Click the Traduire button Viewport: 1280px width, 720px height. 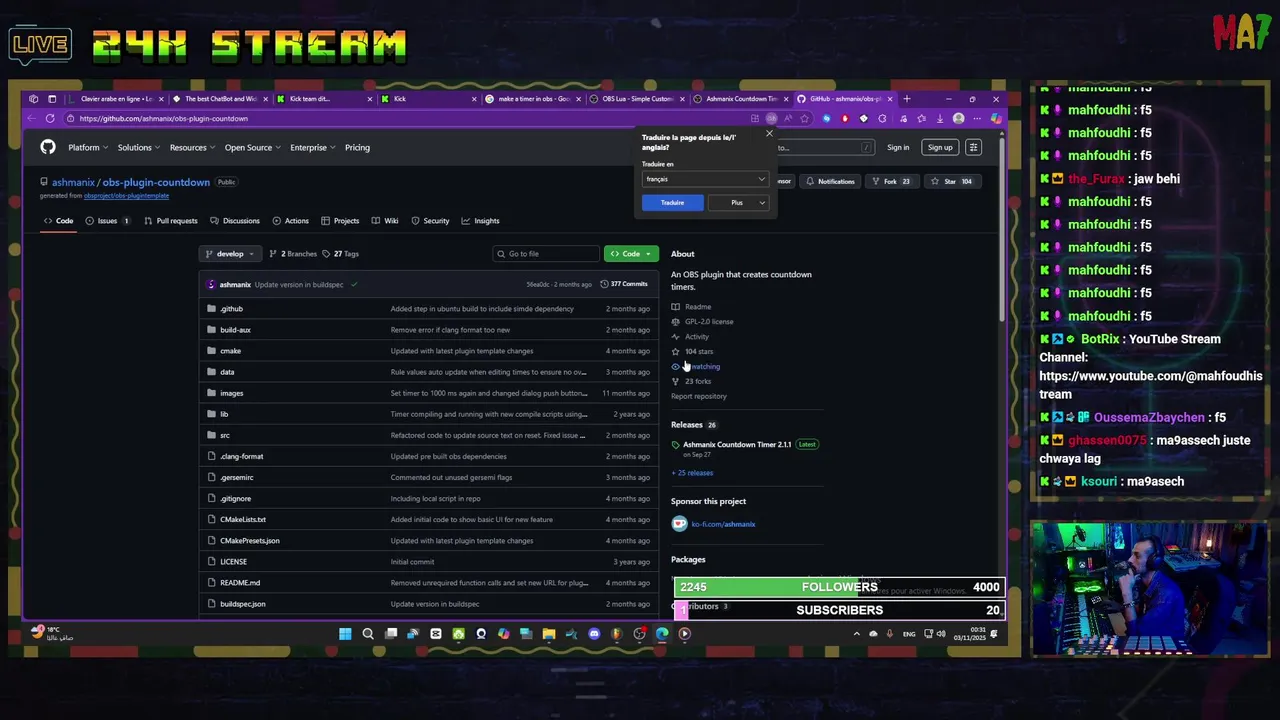point(672,203)
